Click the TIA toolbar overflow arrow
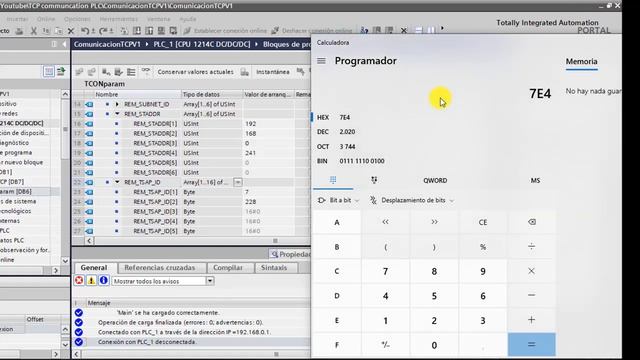Screen dimensions: 640x360 click(x=442, y=29)
